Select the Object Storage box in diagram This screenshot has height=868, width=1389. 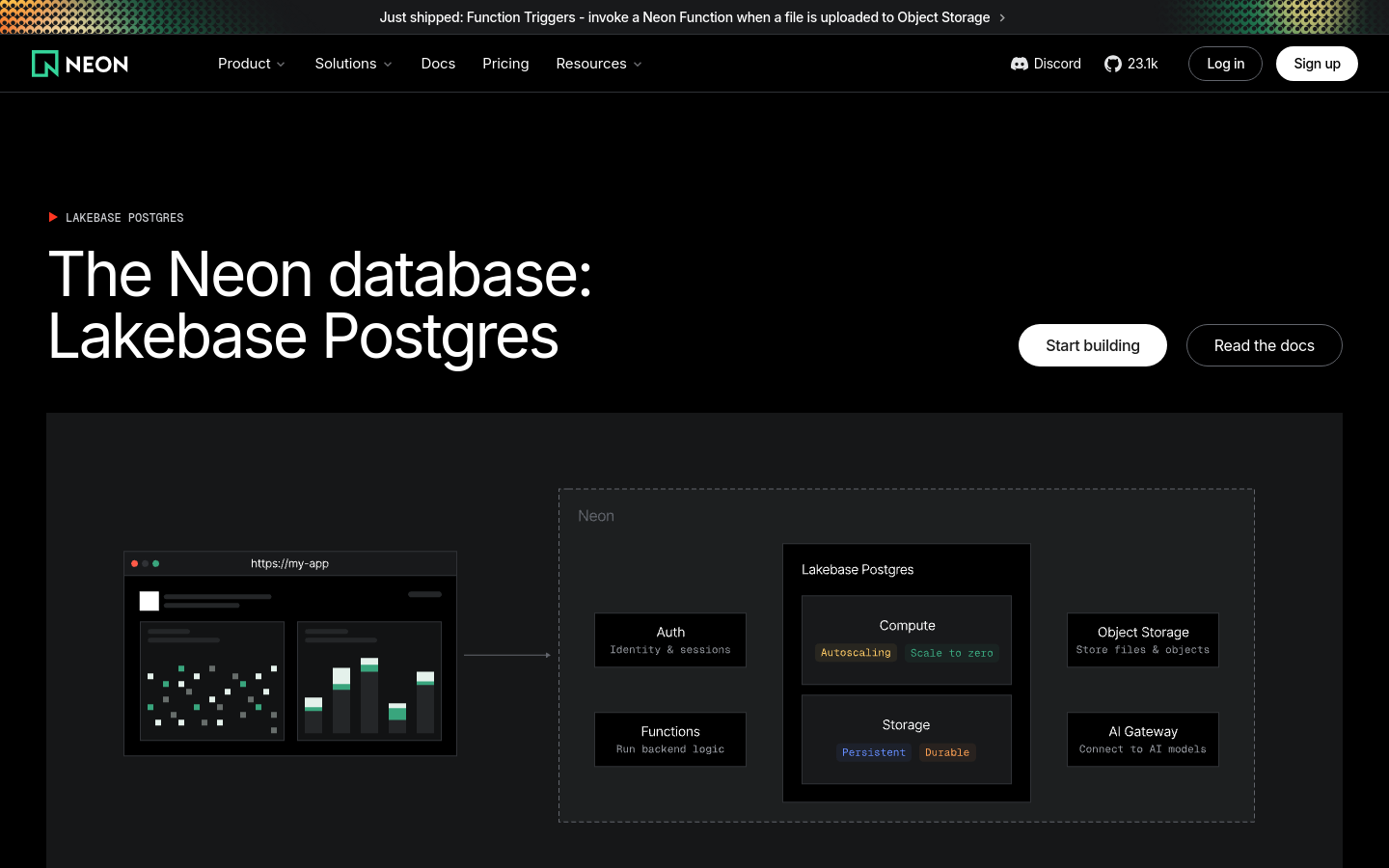pos(1143,640)
